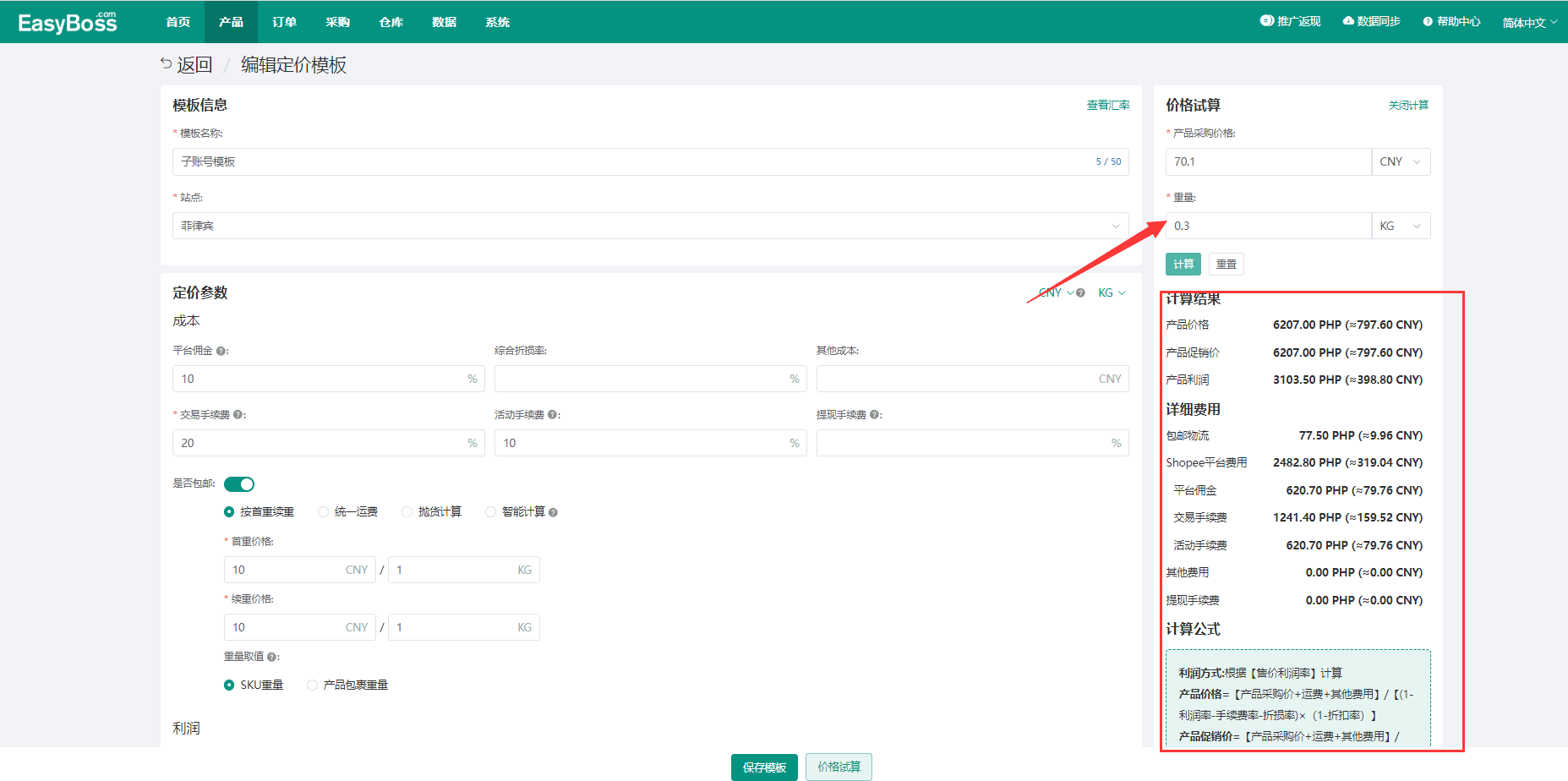Click the 产品采购价格 input field
Screen dimensions: 1568x781
[x=1268, y=162]
